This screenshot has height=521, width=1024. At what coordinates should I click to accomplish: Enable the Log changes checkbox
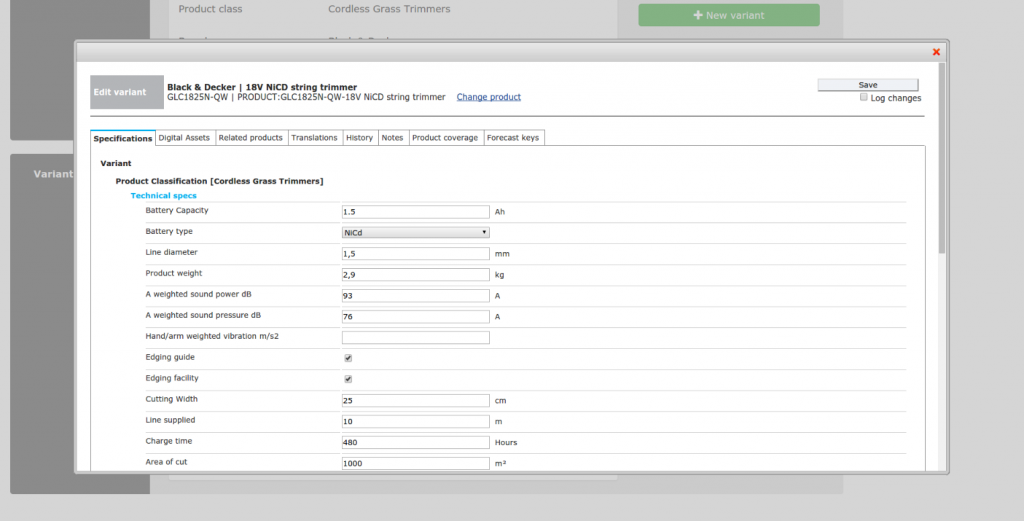(865, 98)
